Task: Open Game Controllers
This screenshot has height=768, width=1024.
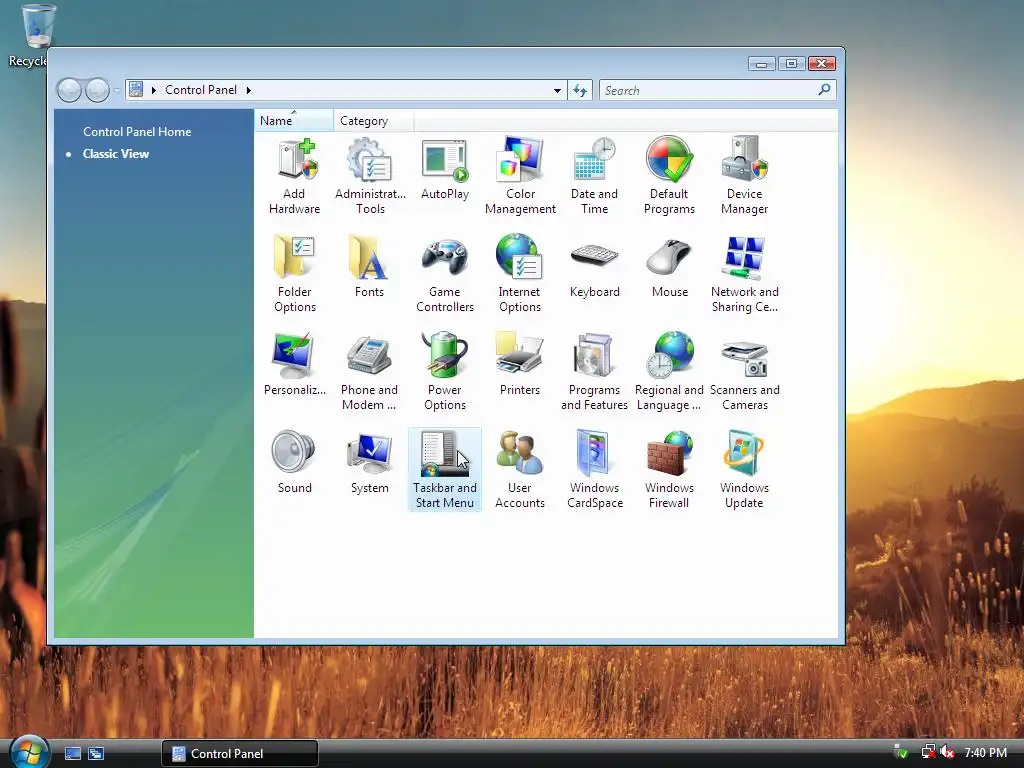Action: [445, 274]
